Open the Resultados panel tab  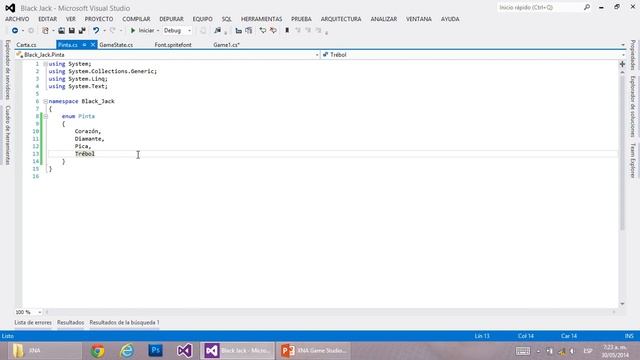tap(71, 322)
